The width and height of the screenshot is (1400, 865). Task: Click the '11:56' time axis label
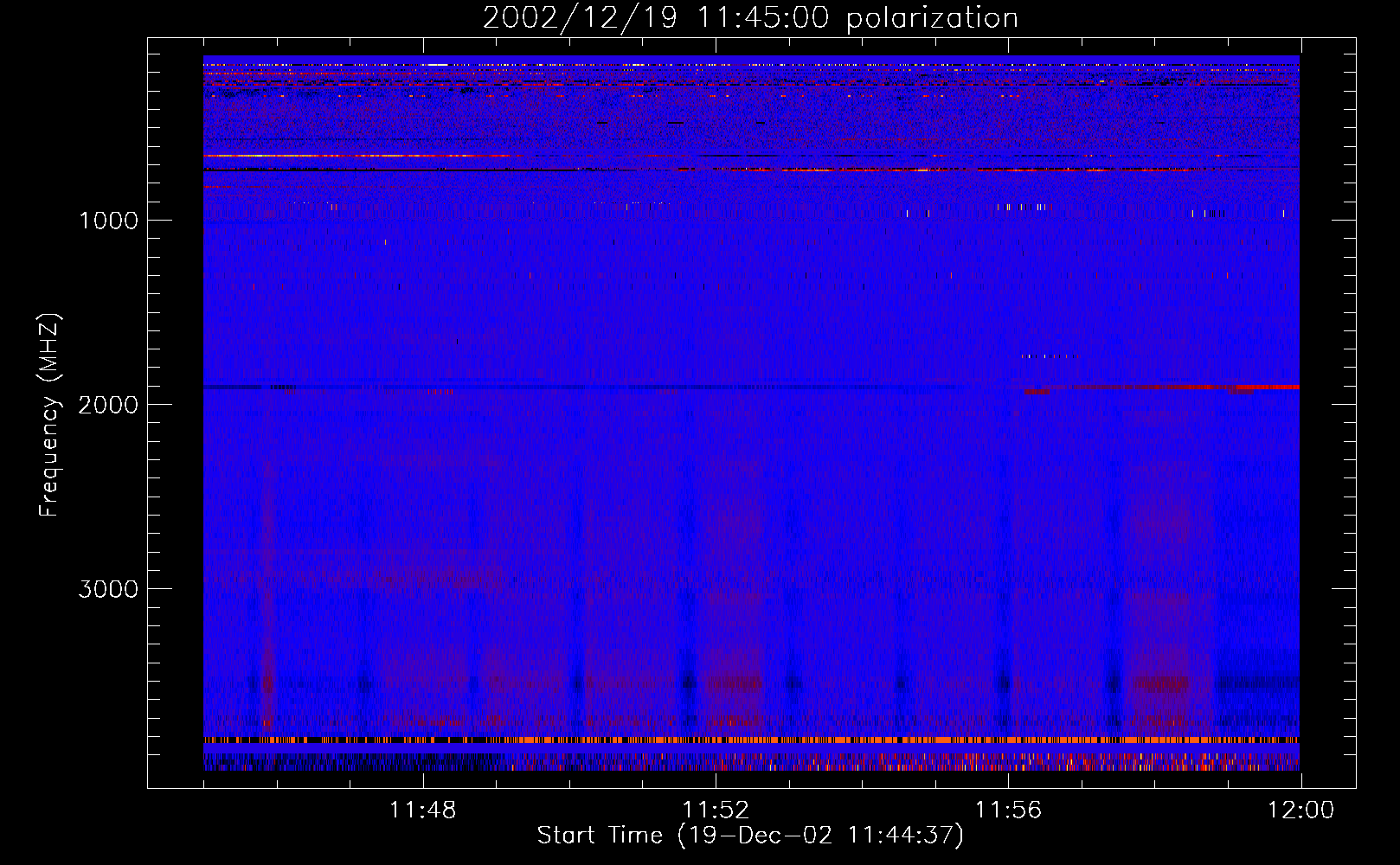1008,811
